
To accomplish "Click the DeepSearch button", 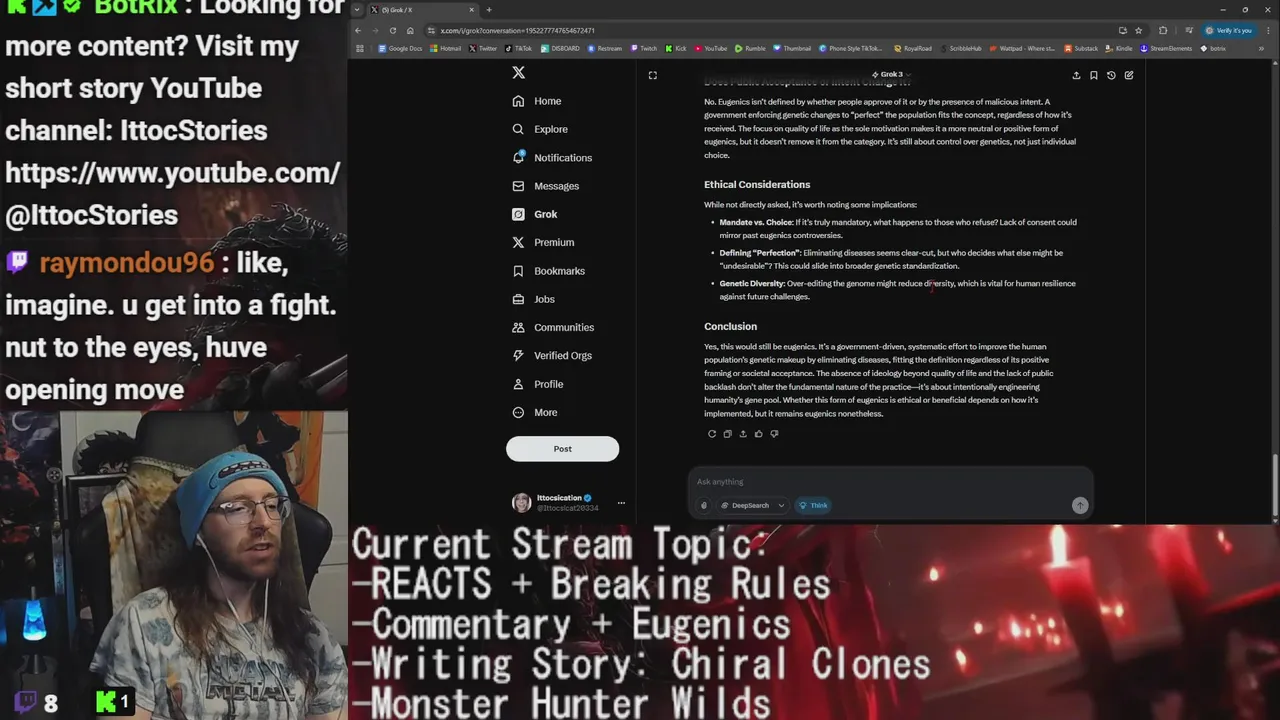I will 745,506.
